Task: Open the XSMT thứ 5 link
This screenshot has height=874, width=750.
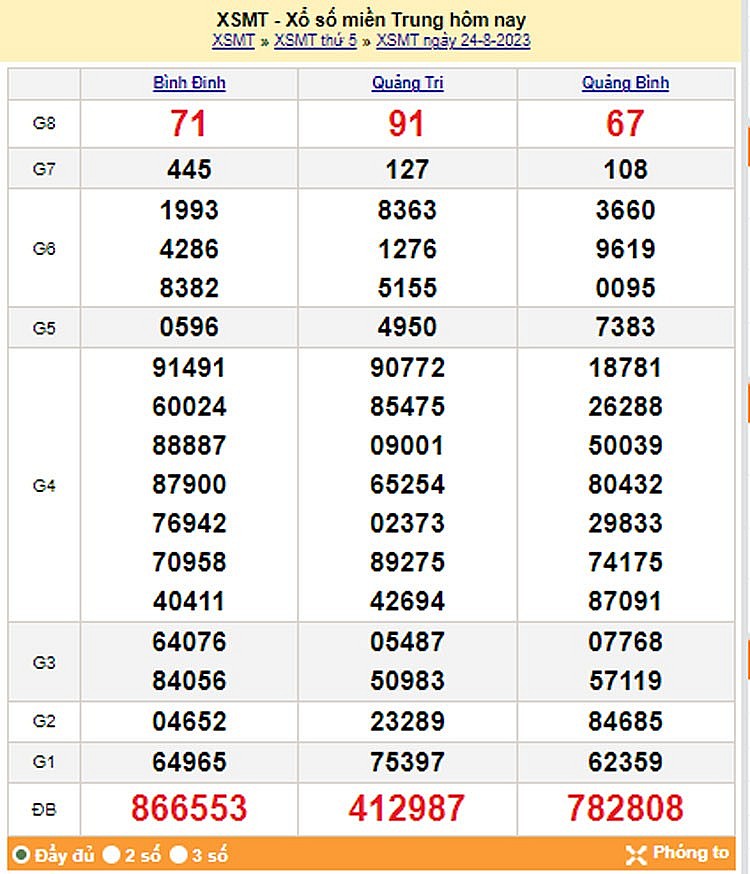Action: [x=315, y=41]
